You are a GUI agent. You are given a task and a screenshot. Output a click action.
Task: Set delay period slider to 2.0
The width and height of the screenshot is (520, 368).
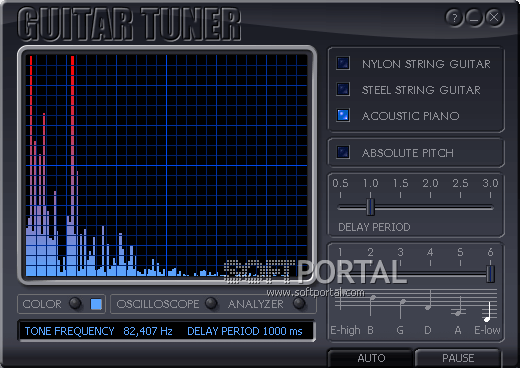[x=430, y=207]
